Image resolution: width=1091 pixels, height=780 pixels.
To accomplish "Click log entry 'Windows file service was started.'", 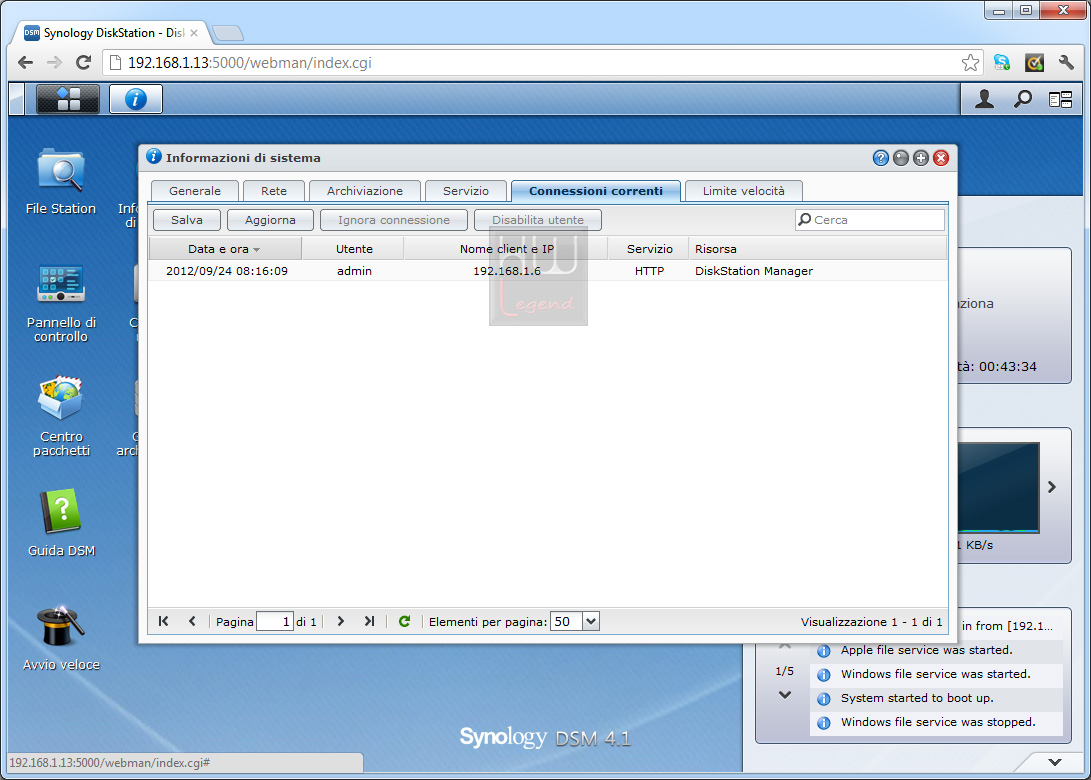I will coord(935,674).
